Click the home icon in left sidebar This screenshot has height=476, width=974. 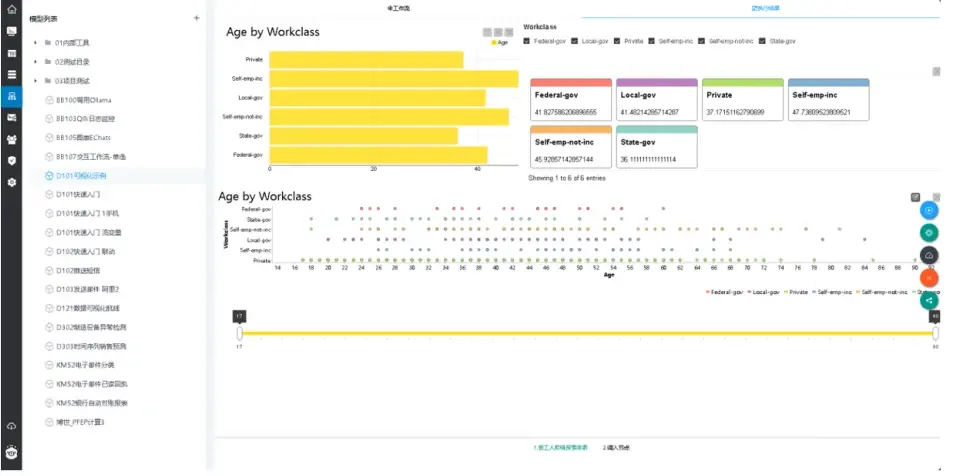point(11,10)
